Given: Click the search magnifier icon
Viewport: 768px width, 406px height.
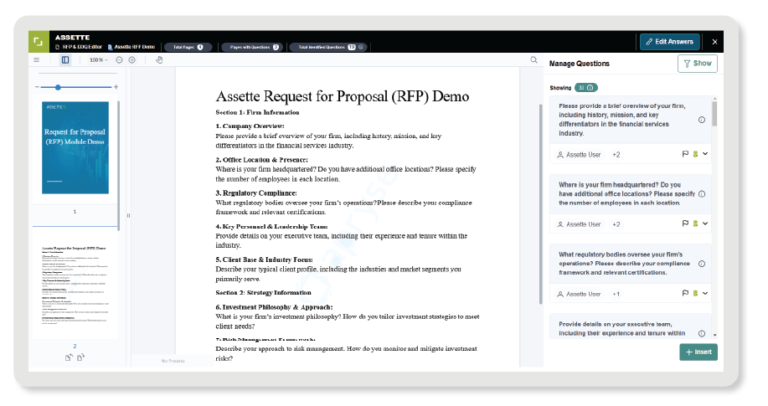Looking at the screenshot, I should click(x=534, y=60).
